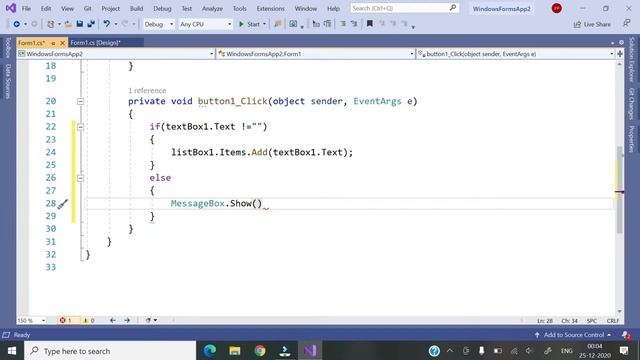
Task: Open the Start button dropdown arrow
Action: pos(264,24)
